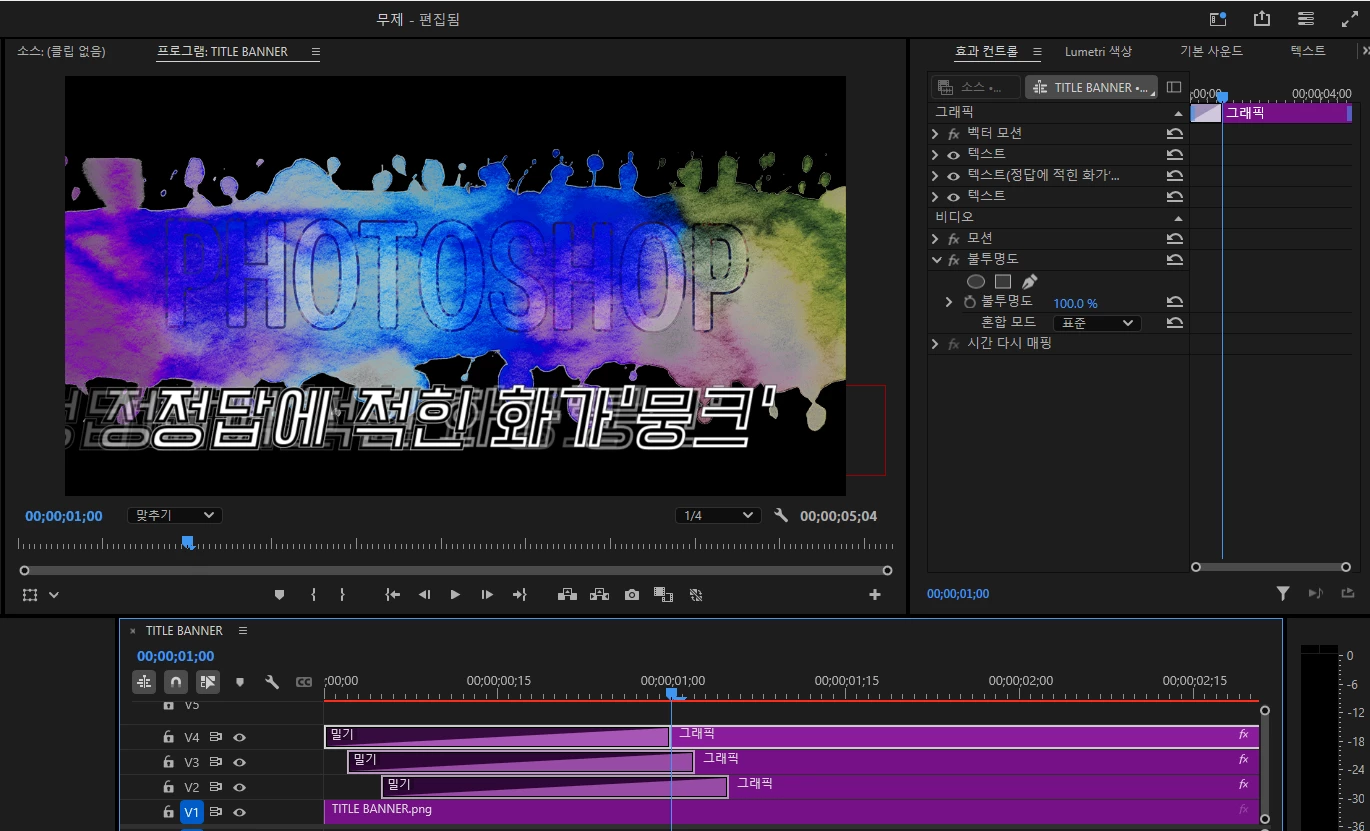
Task: Collapse the 불투명도 effect
Action: (936, 259)
